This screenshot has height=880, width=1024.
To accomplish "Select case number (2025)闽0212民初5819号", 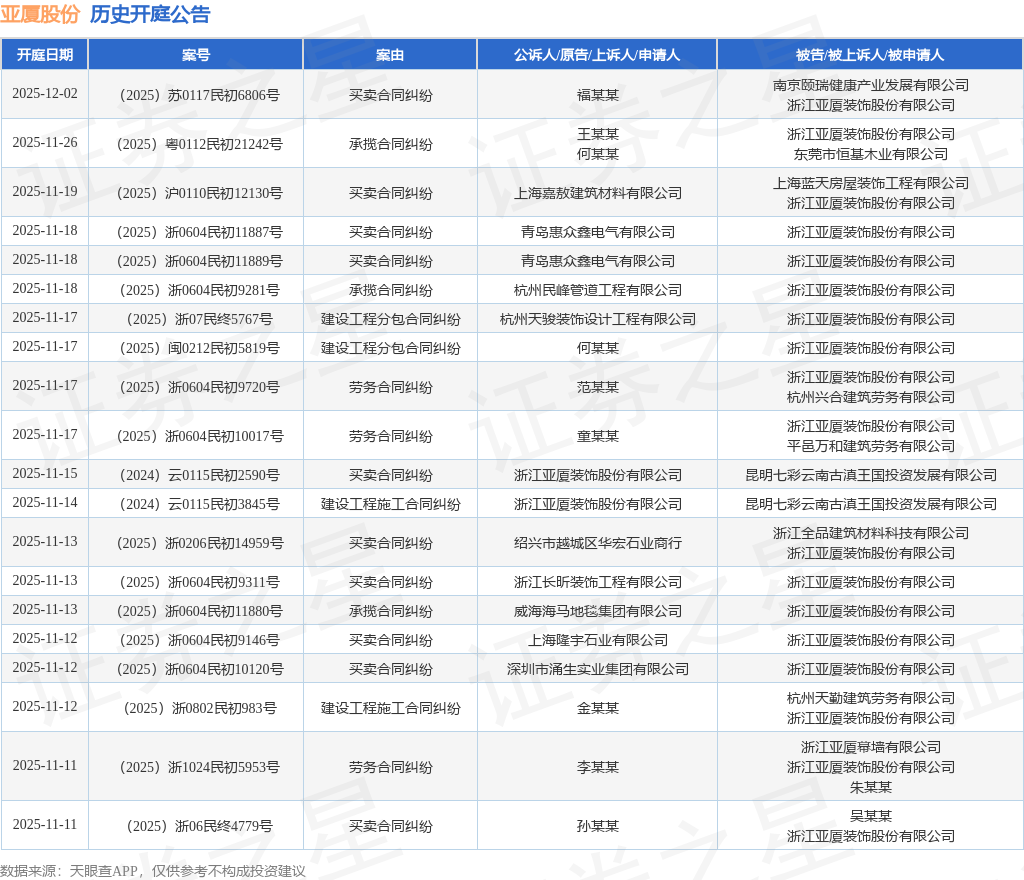I will [199, 349].
